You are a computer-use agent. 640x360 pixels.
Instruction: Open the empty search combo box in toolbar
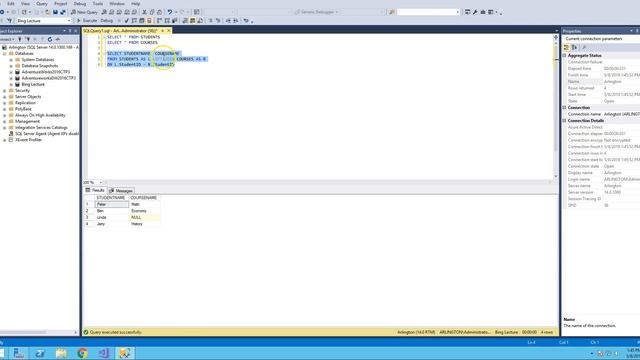pyautogui.click(x=458, y=12)
